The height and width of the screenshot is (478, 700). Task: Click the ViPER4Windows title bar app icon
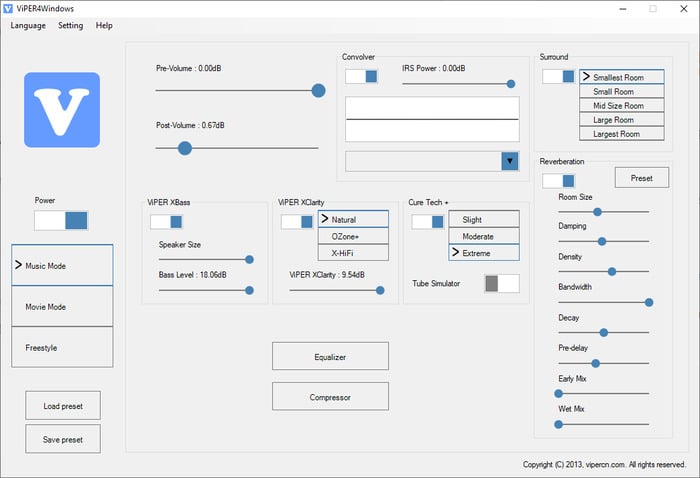[8, 8]
